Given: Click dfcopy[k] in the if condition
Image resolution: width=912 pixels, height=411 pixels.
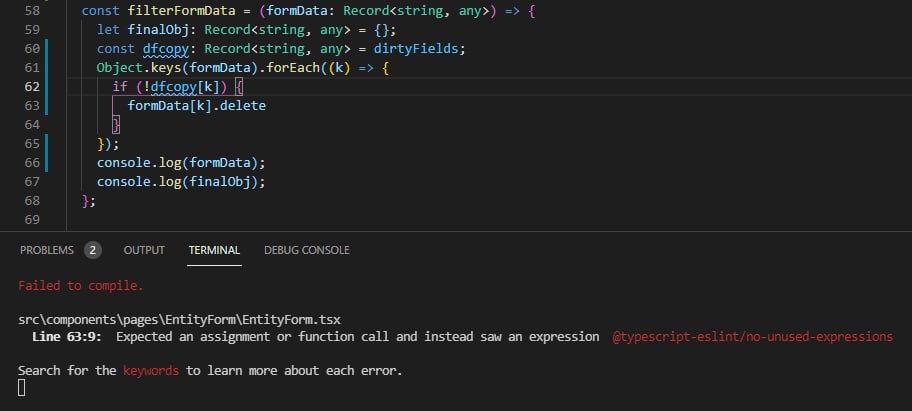Looking at the screenshot, I should pos(185,87).
